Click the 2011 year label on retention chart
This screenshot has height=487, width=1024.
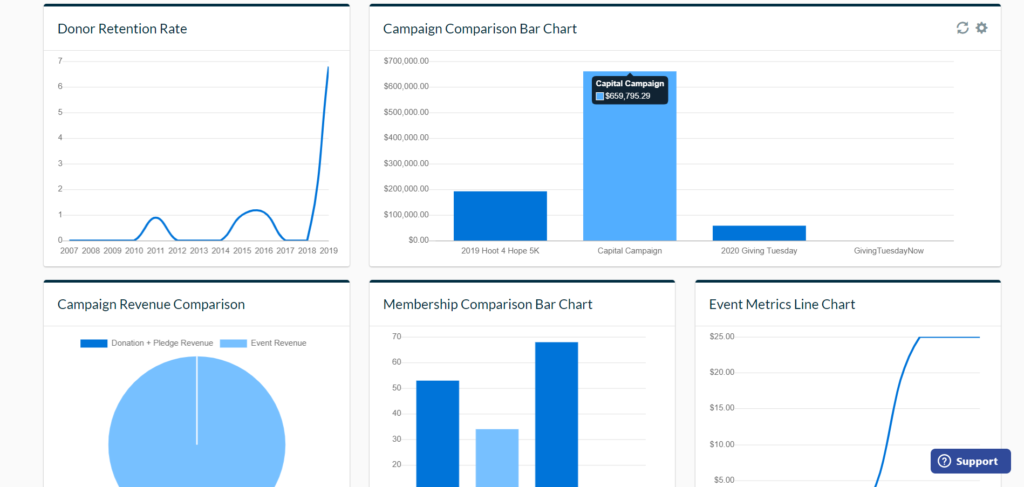155,251
